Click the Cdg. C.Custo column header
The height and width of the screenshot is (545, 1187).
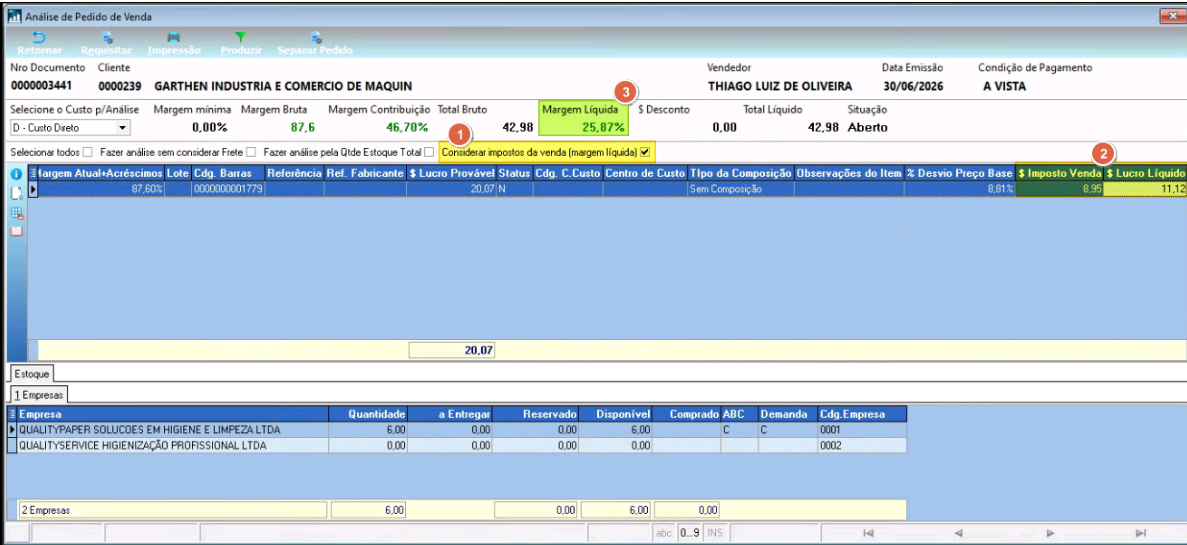click(x=568, y=173)
